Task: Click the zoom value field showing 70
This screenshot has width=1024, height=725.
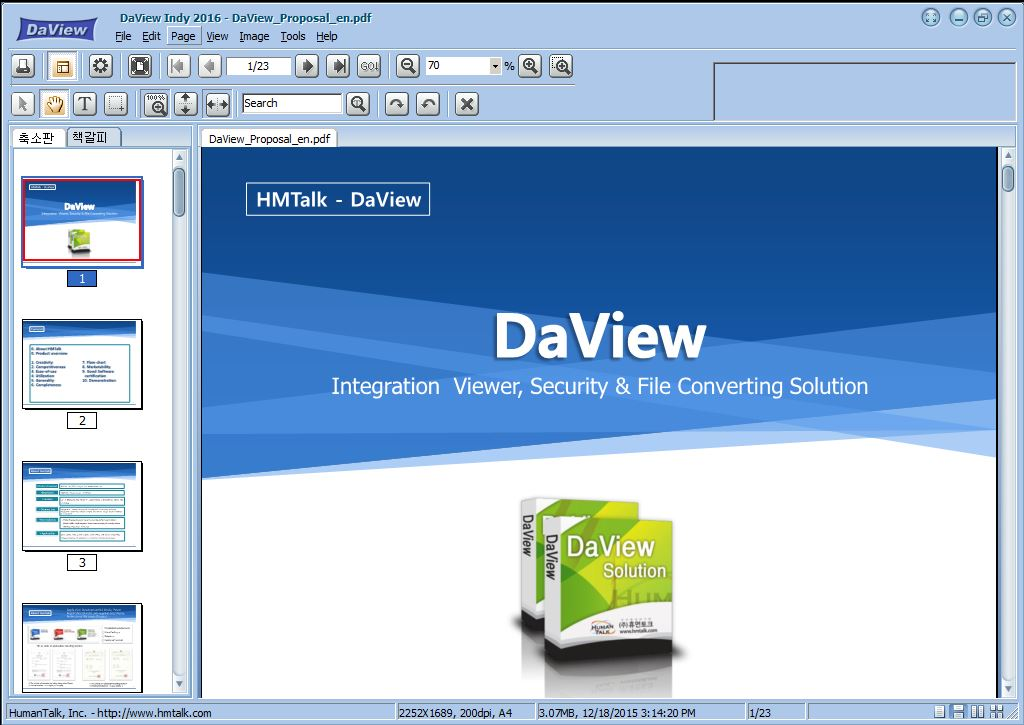Action: [458, 66]
